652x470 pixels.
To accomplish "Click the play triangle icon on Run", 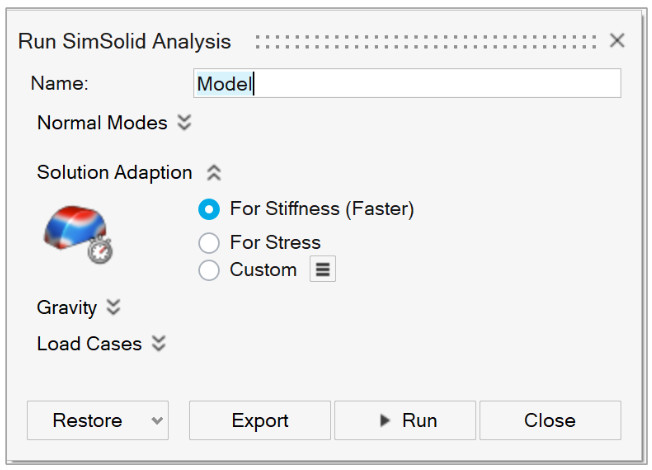I will (385, 421).
